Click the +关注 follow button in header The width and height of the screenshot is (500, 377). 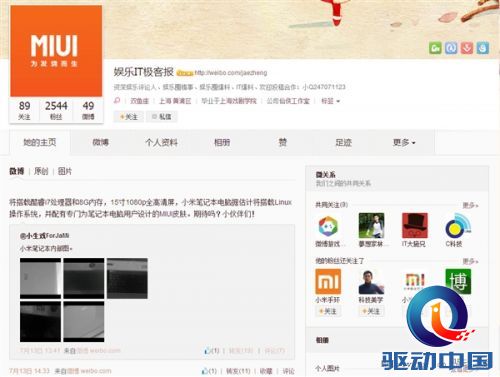click(129, 117)
